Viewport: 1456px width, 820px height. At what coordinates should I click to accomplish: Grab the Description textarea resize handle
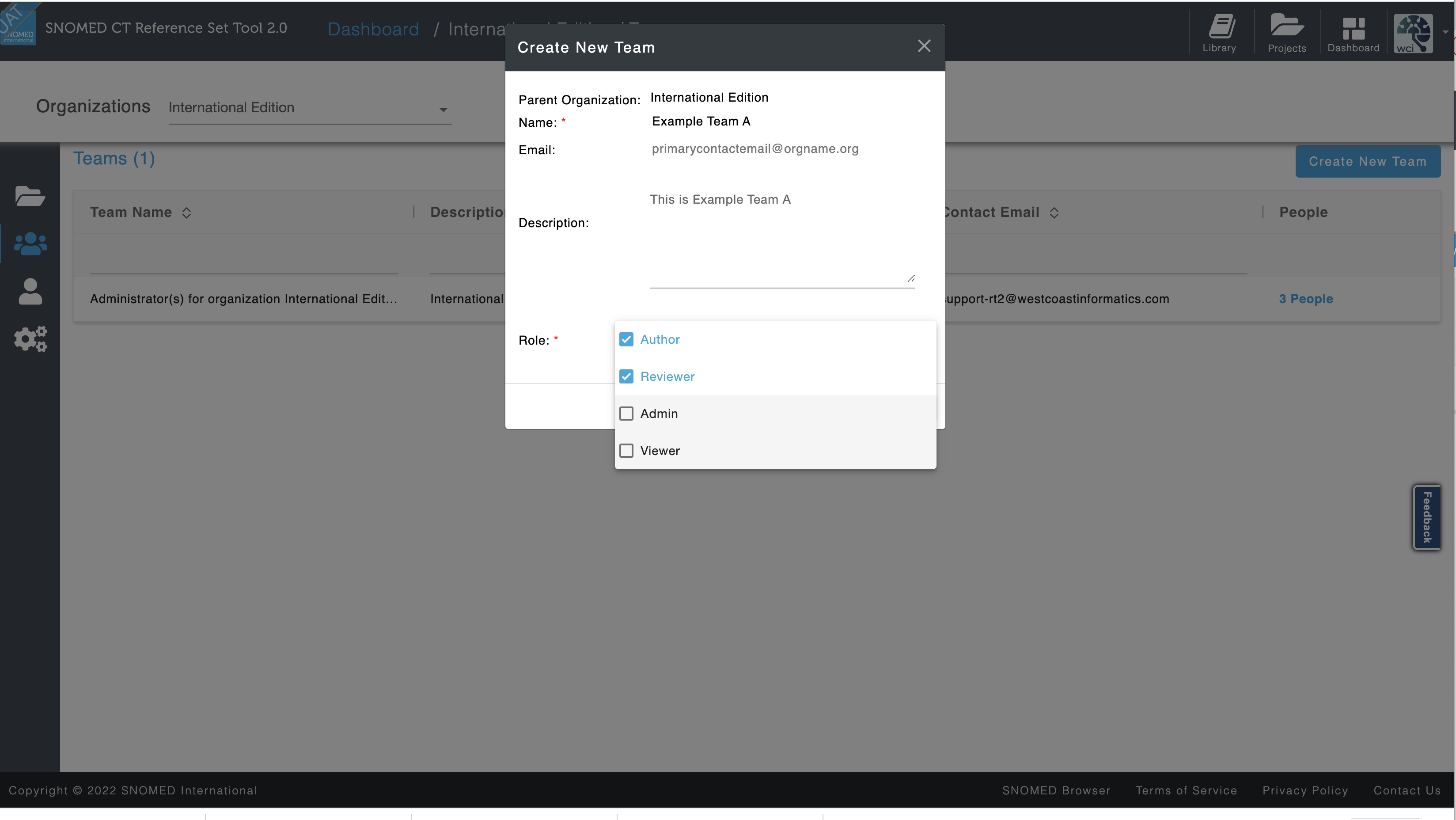910,278
